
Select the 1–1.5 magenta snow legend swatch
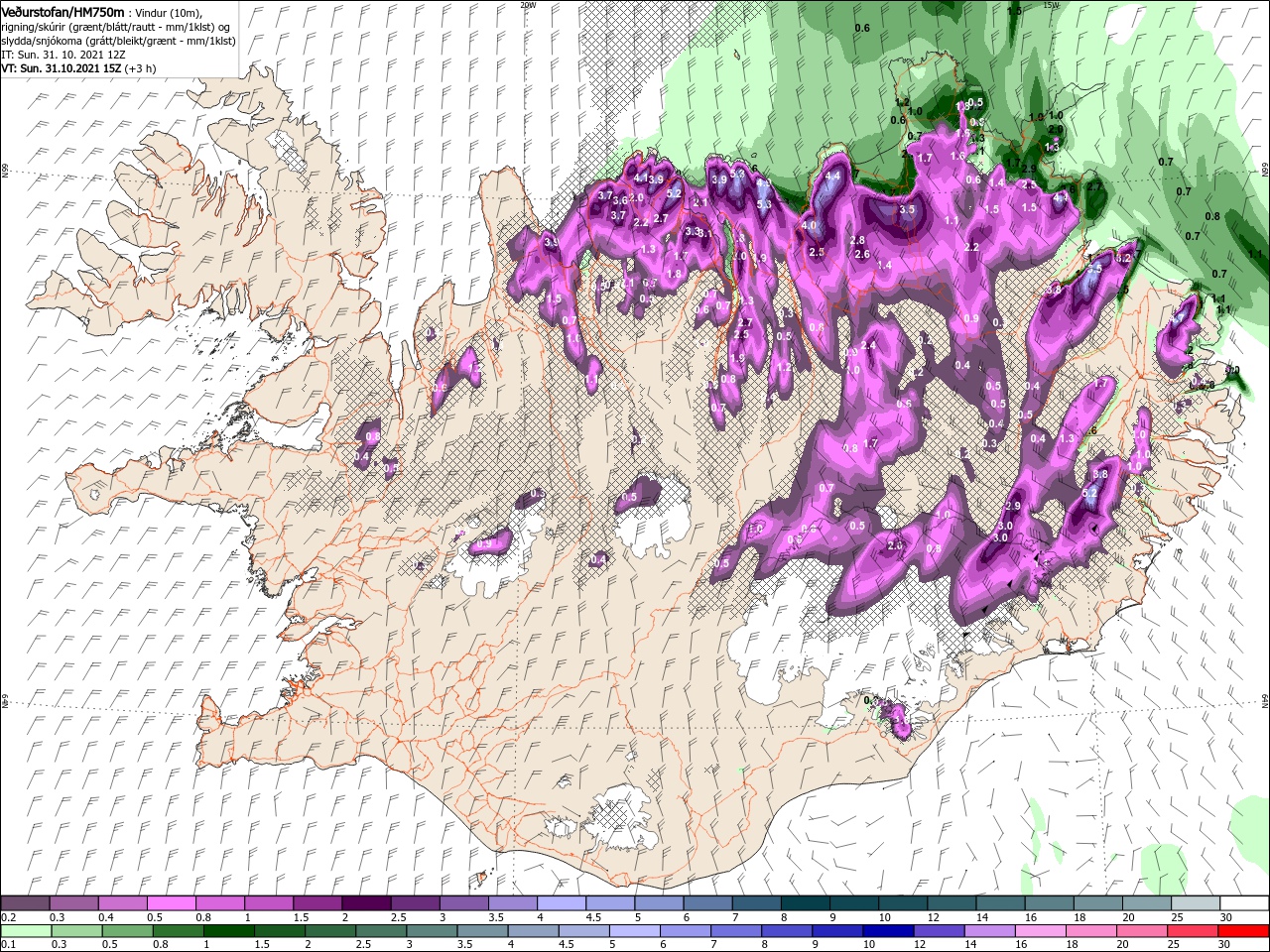point(268,903)
